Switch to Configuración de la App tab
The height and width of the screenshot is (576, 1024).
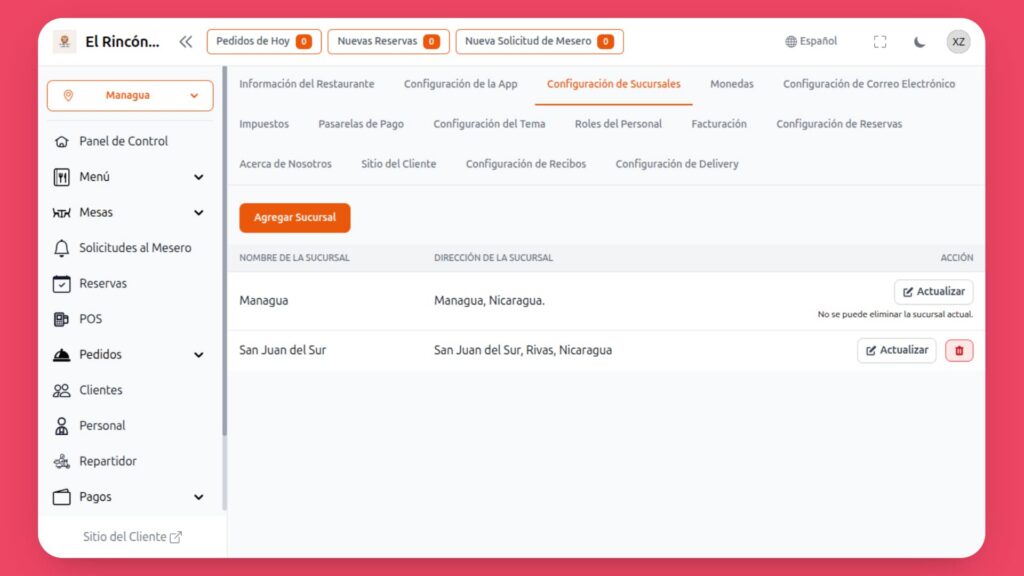coord(460,84)
